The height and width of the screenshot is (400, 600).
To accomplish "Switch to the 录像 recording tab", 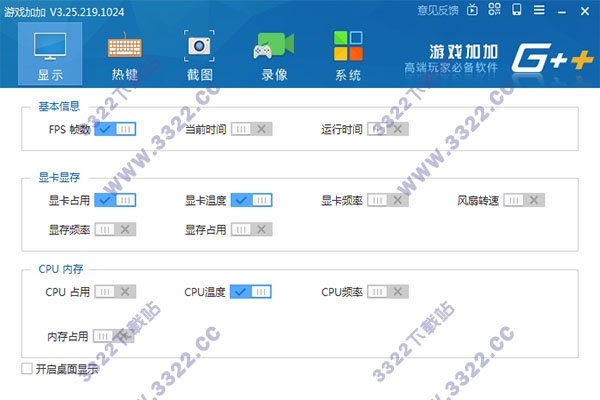I will tap(274, 56).
